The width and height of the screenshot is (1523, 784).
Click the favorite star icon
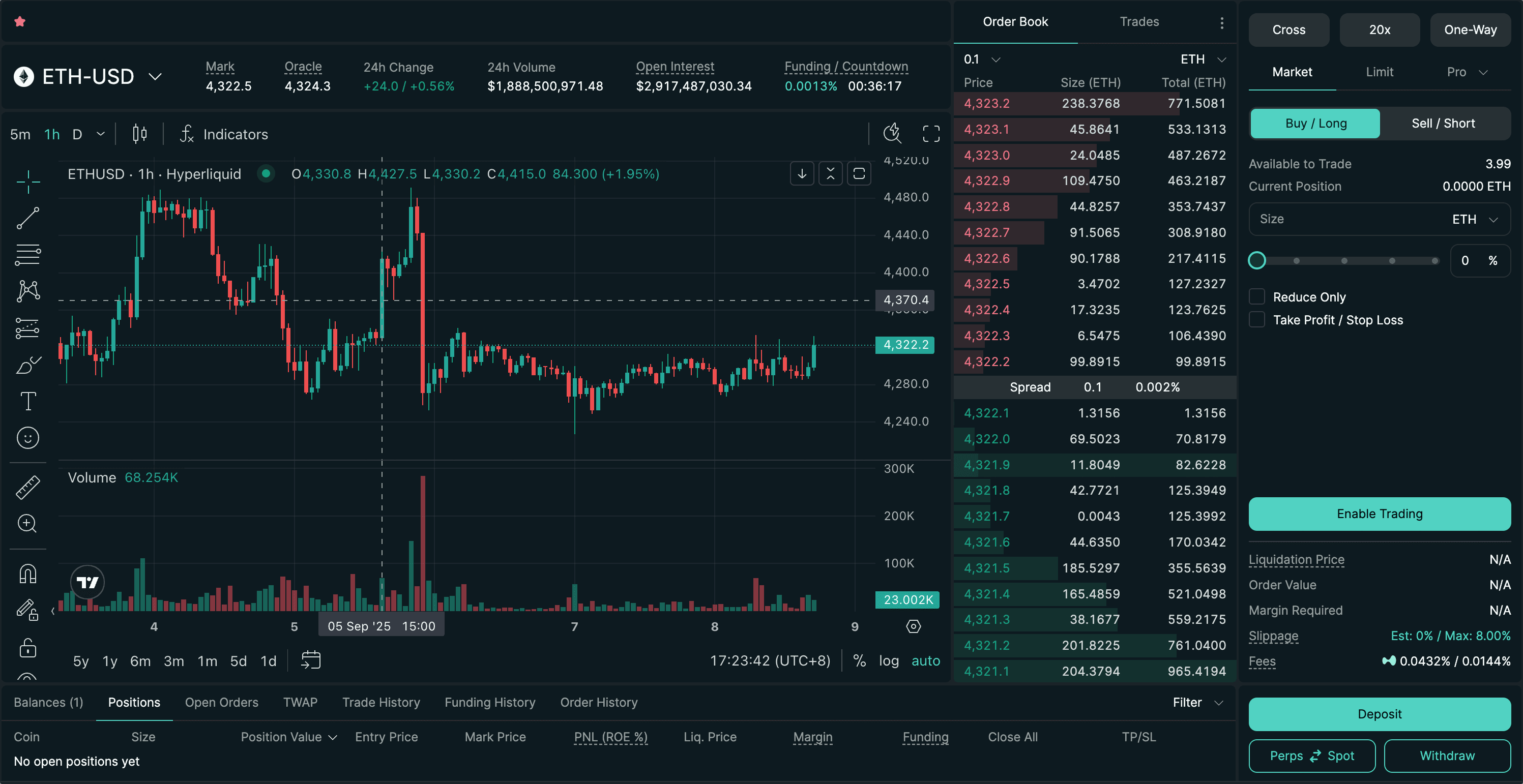[x=20, y=22]
